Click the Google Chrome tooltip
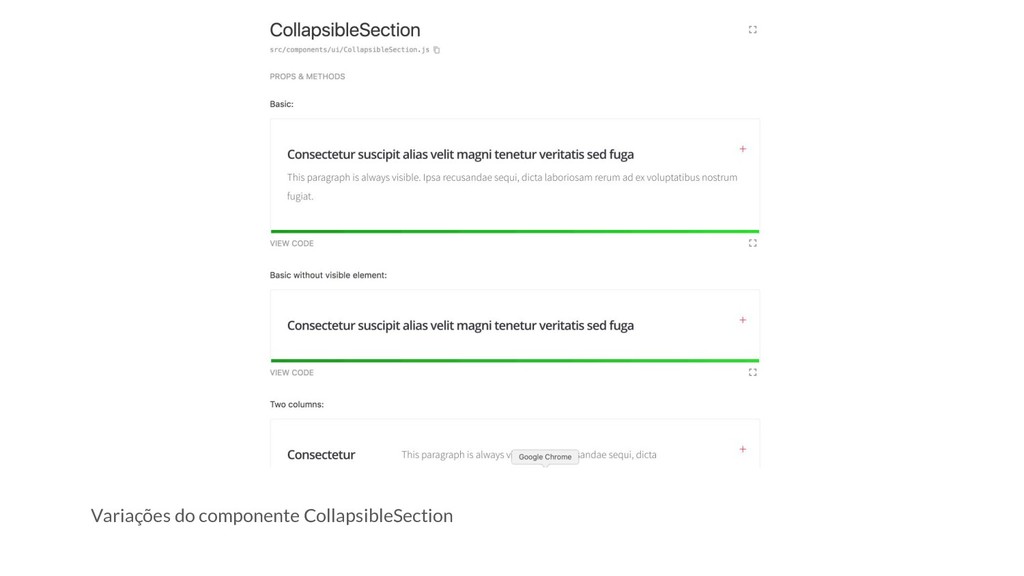The width and height of the screenshot is (1024, 576). pyautogui.click(x=545, y=457)
